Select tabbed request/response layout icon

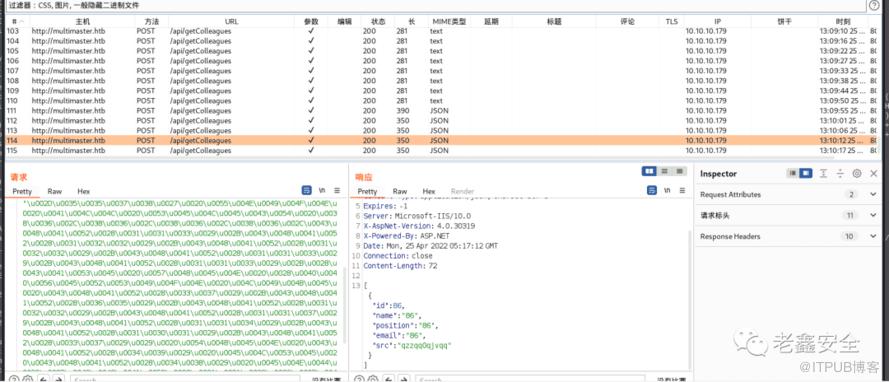pyautogui.click(x=680, y=171)
